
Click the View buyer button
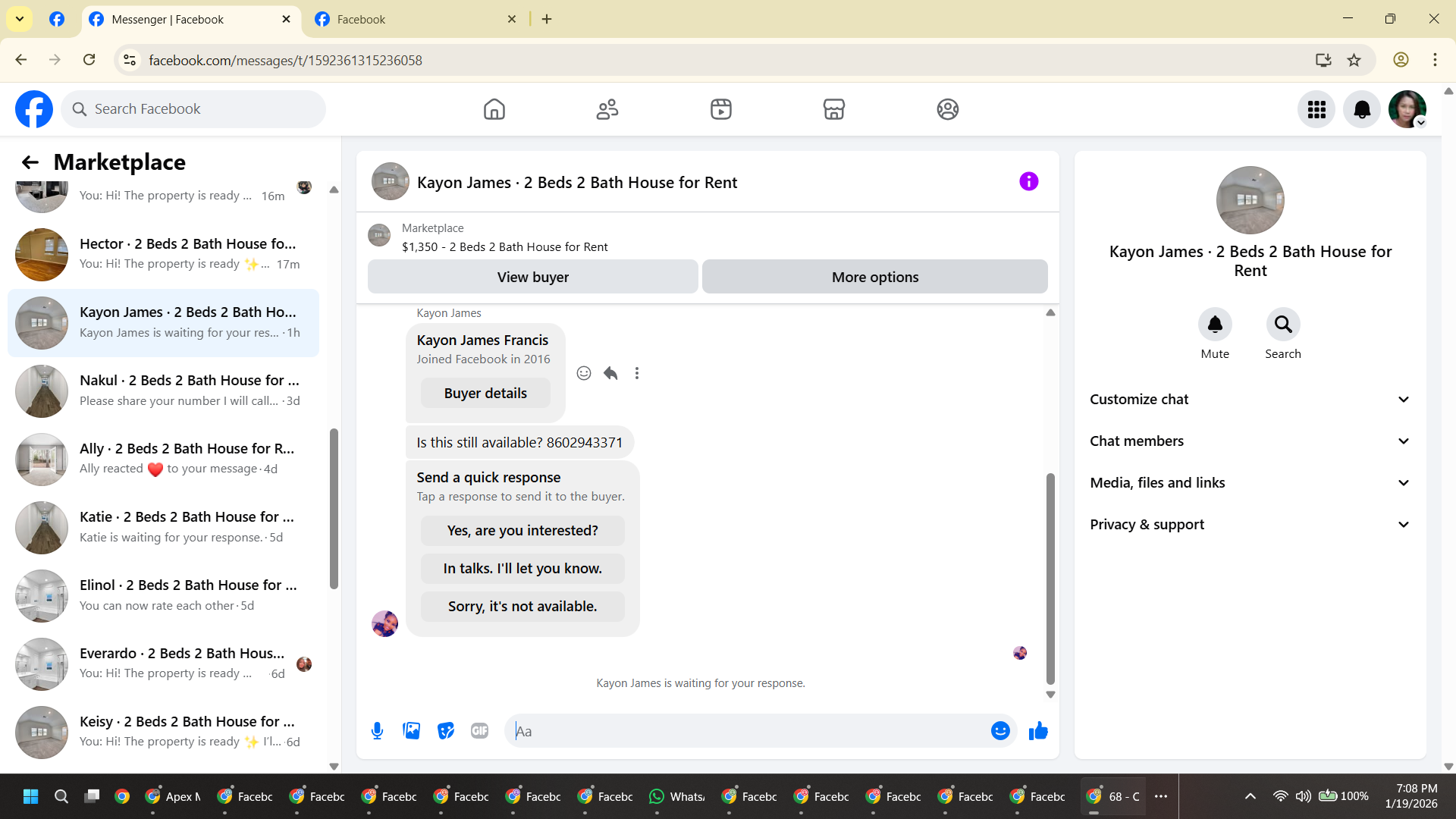click(532, 277)
